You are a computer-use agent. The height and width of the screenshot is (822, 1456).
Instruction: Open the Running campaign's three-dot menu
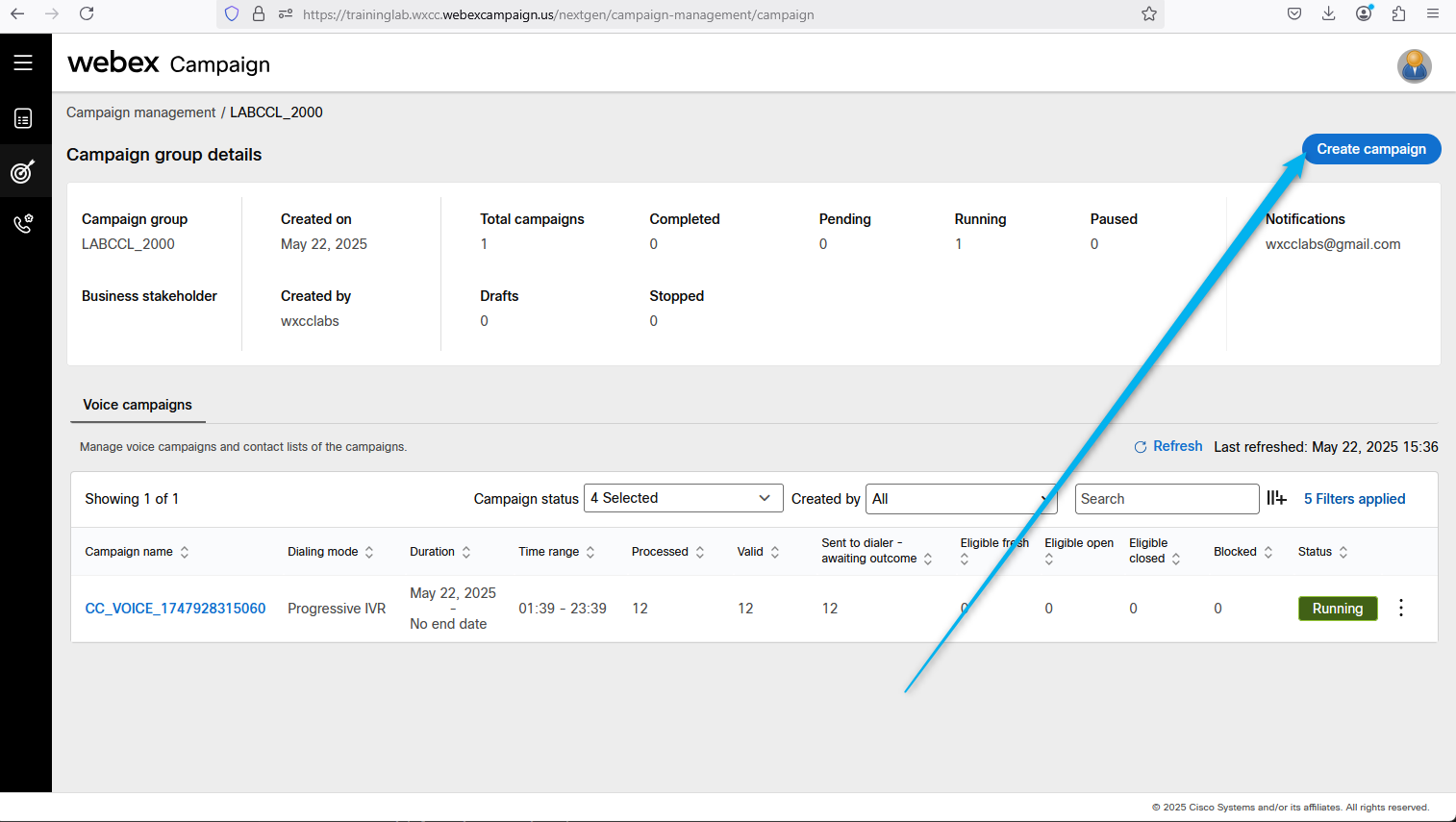pyautogui.click(x=1401, y=608)
